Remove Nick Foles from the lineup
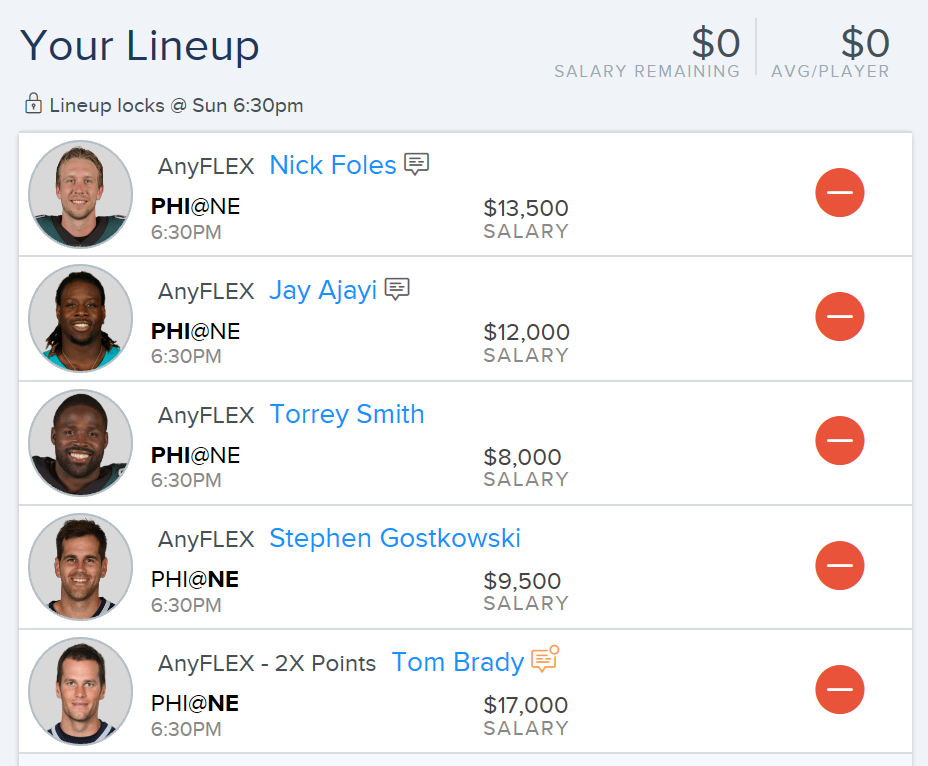The height and width of the screenshot is (766, 928). tap(839, 192)
